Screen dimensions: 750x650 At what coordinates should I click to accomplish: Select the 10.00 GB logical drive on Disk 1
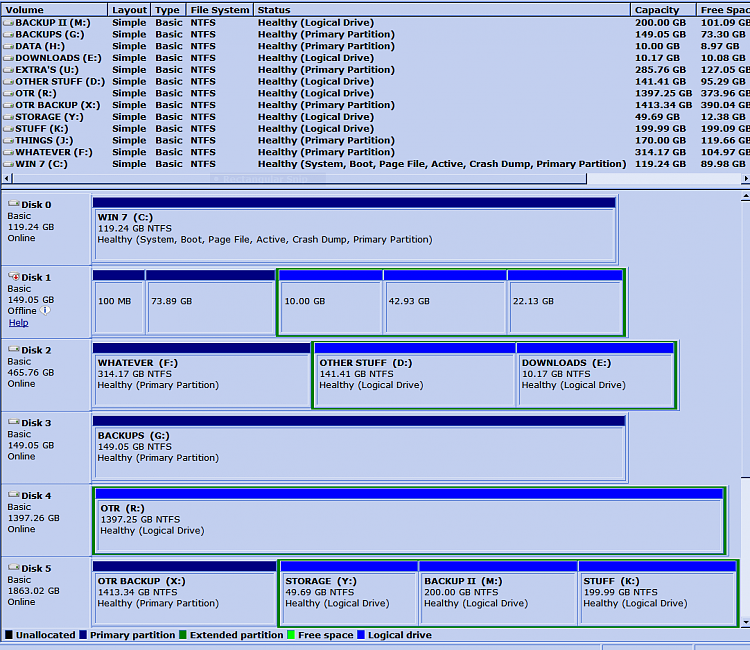click(x=331, y=302)
